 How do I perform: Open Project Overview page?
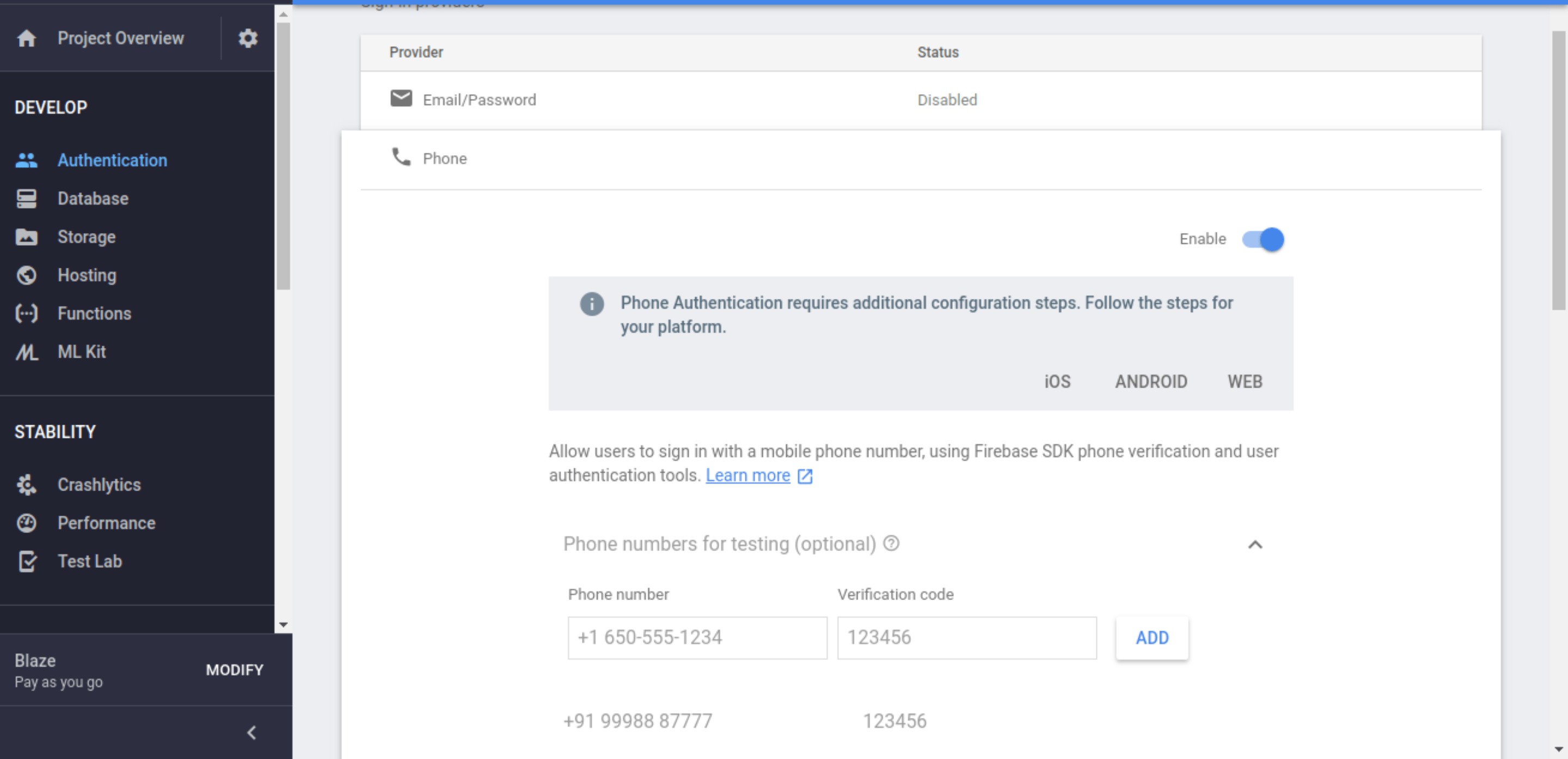point(120,38)
